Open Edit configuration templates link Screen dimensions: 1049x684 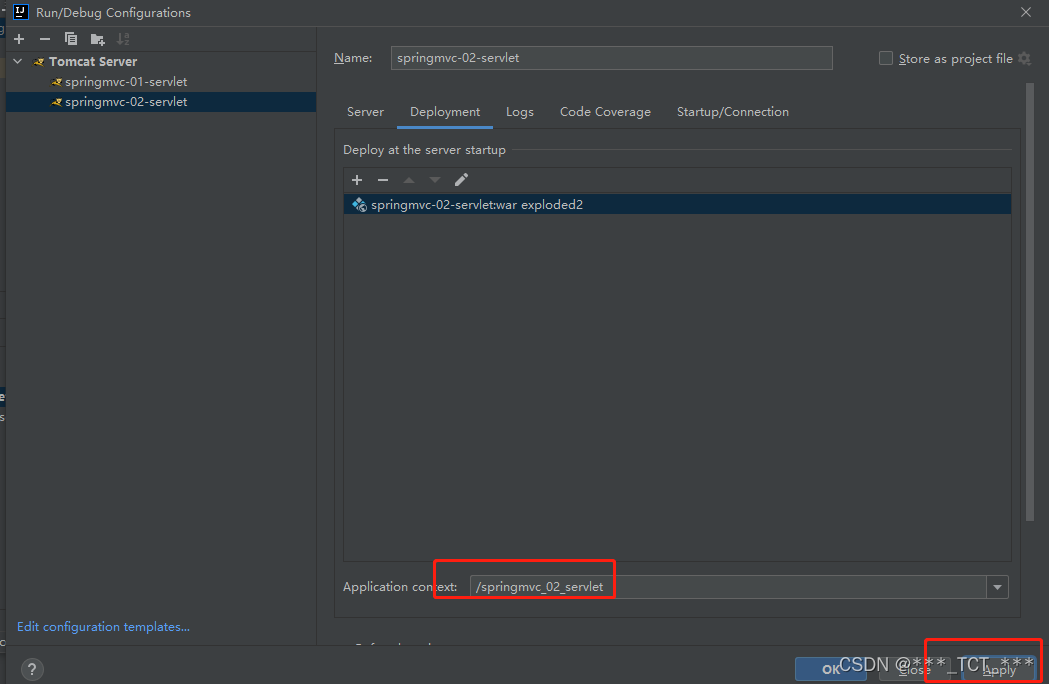pos(103,627)
